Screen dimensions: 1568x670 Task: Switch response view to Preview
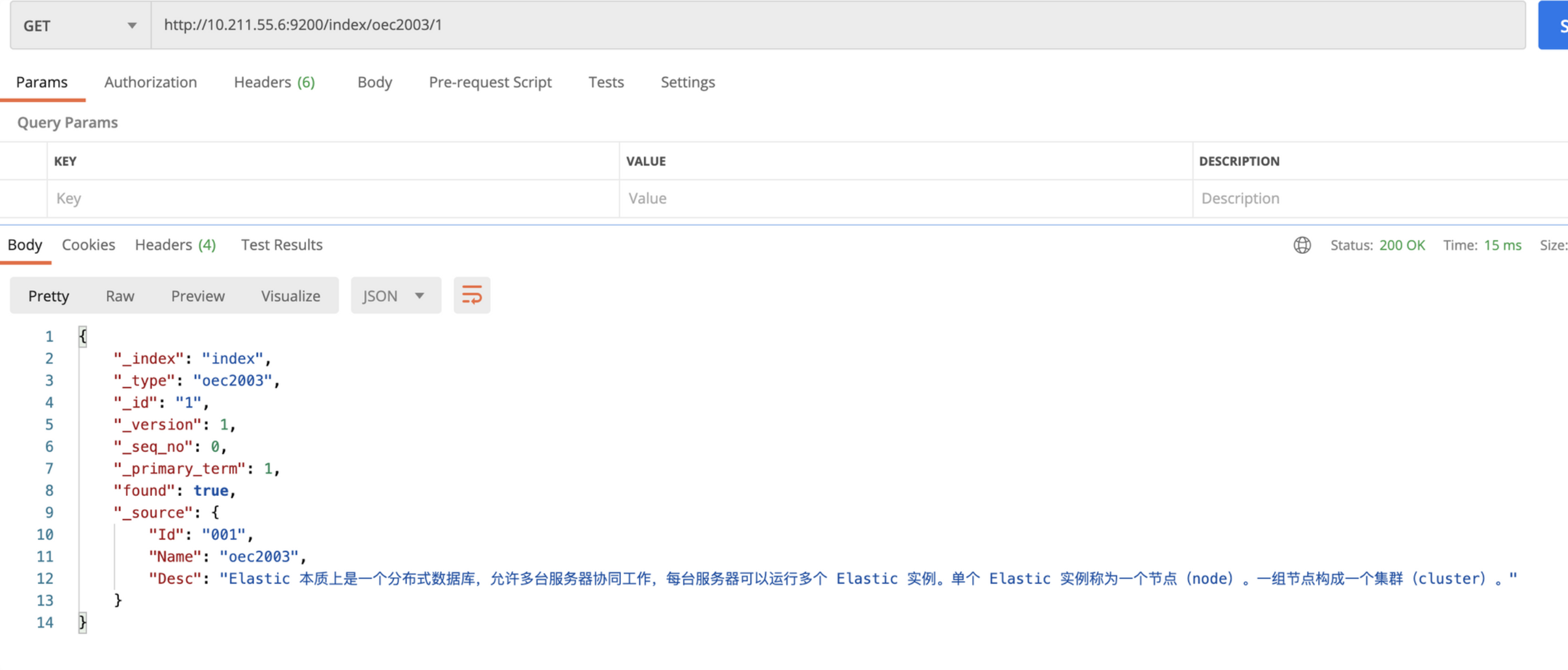pos(197,296)
